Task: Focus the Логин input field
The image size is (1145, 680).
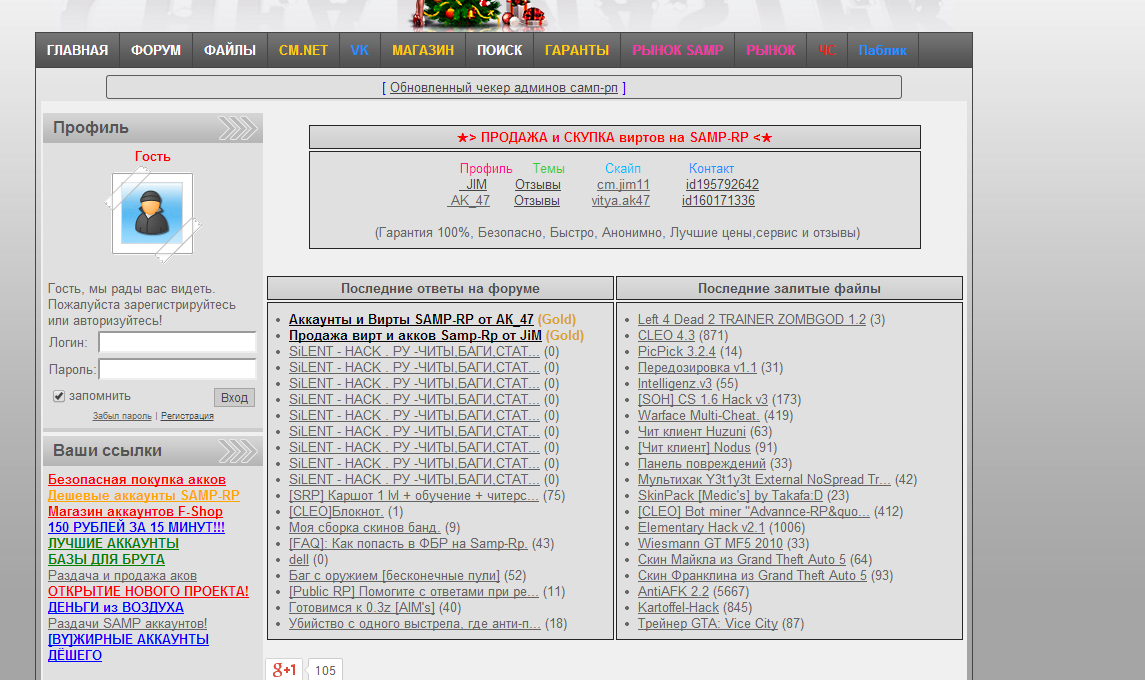Action: 177,343
